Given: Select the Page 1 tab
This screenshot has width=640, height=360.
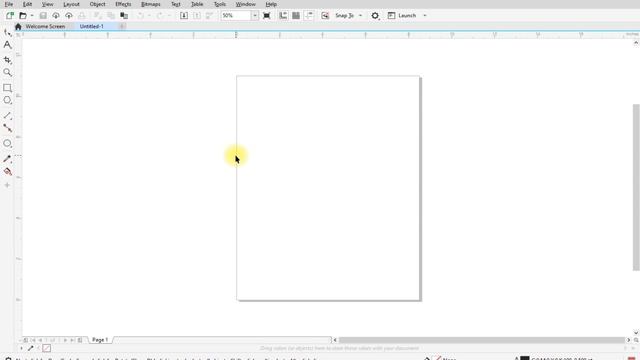Looking at the screenshot, I should pos(100,340).
